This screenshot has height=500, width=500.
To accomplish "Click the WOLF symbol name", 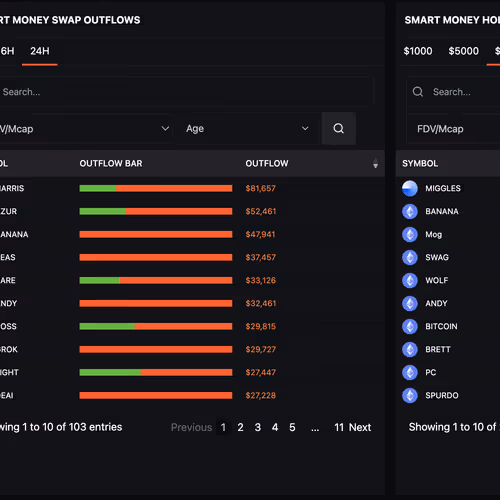I will (437, 280).
